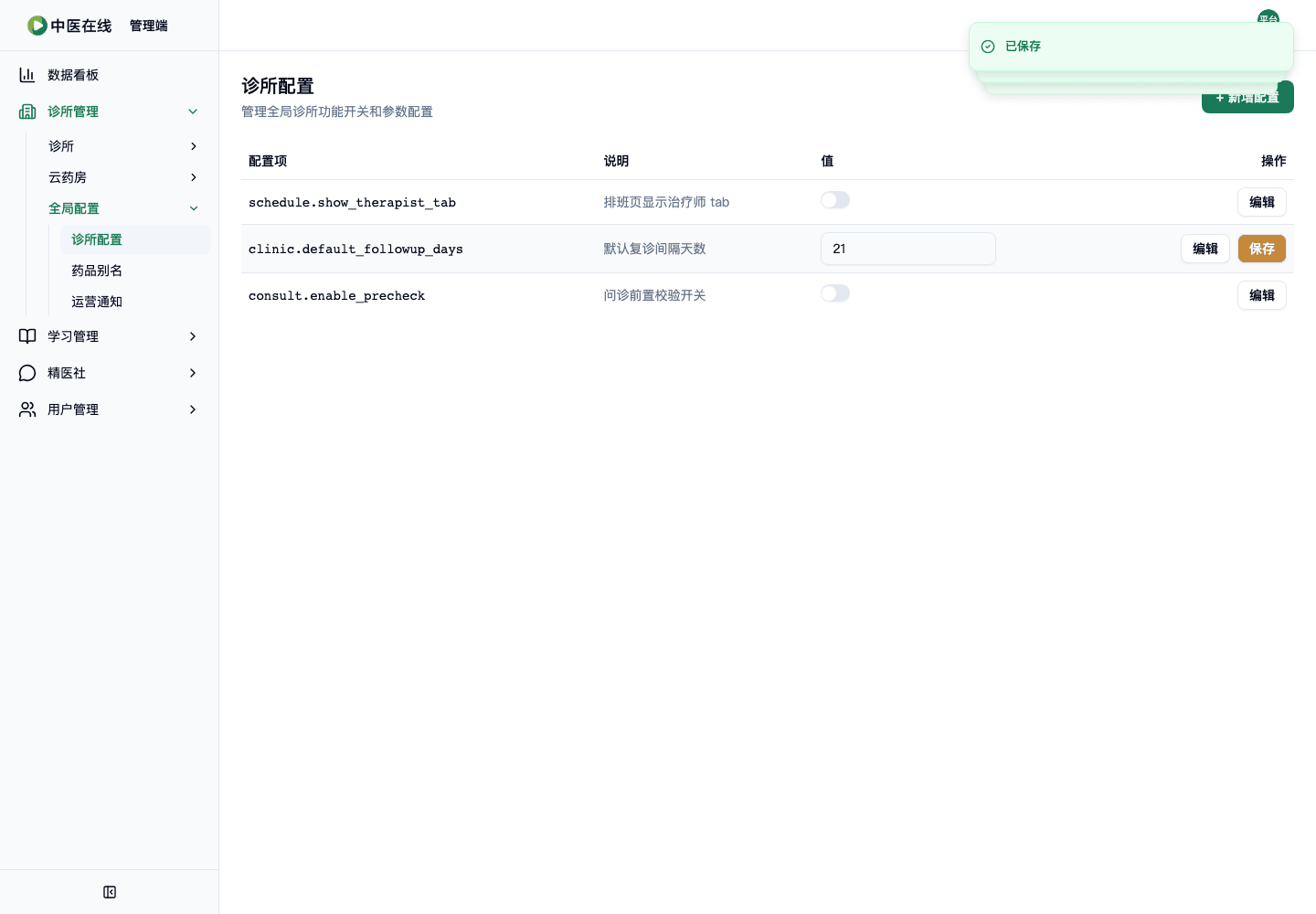The image size is (1316, 914).
Task: Open 数据看板 menu item
Action: (110, 75)
